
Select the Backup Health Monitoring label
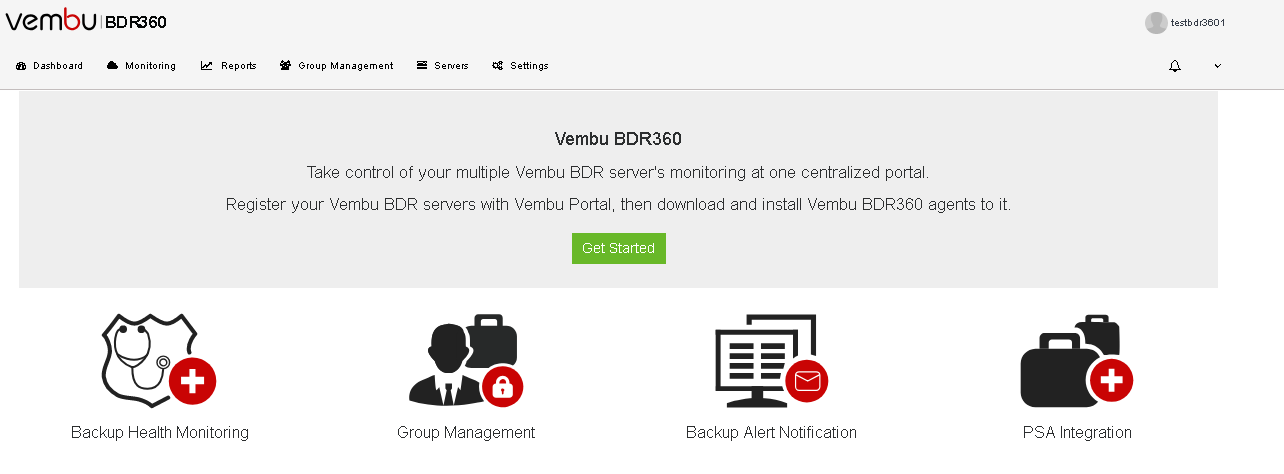point(160,433)
